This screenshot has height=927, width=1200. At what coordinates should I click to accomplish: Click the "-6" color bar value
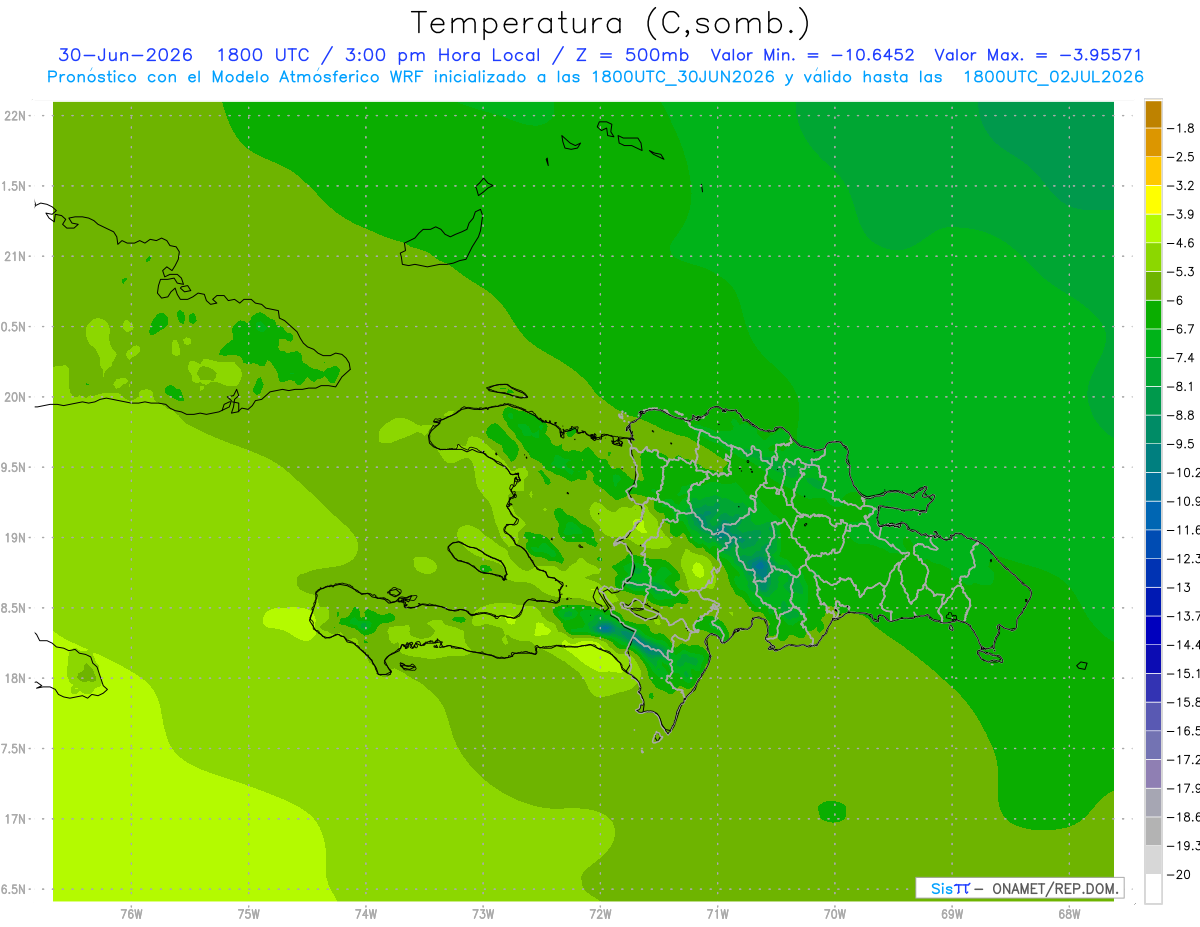click(x=1177, y=300)
